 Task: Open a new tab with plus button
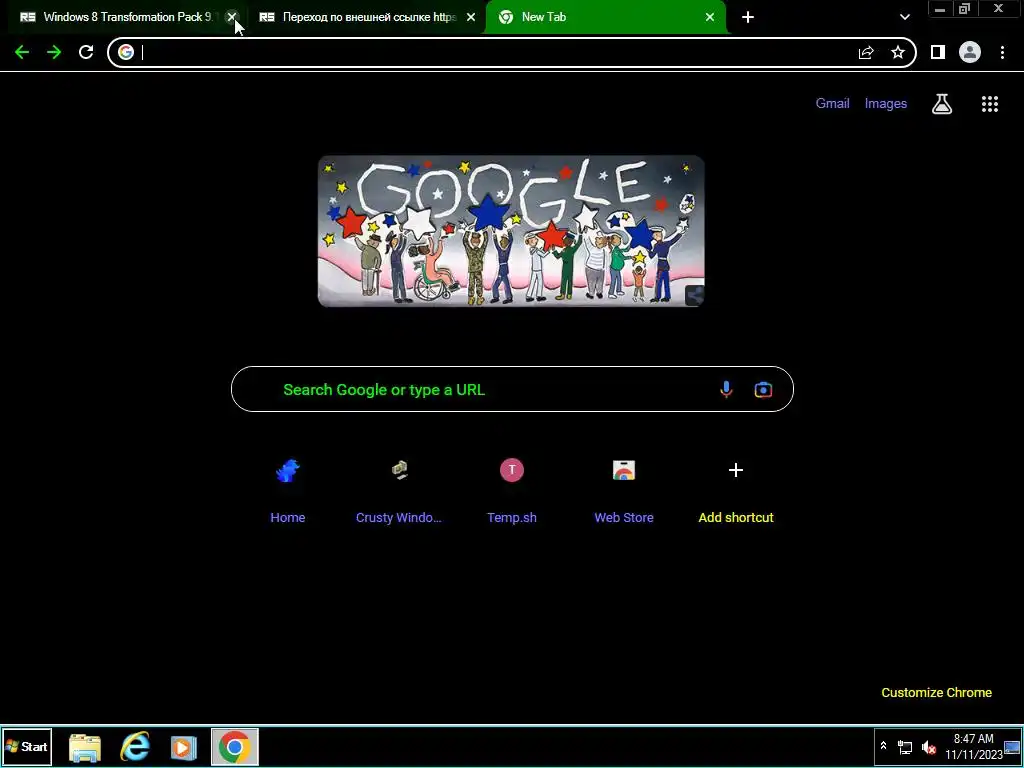click(748, 17)
